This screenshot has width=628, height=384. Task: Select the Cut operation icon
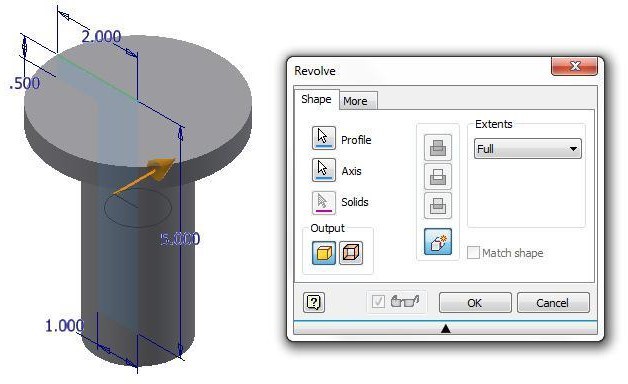tap(438, 177)
